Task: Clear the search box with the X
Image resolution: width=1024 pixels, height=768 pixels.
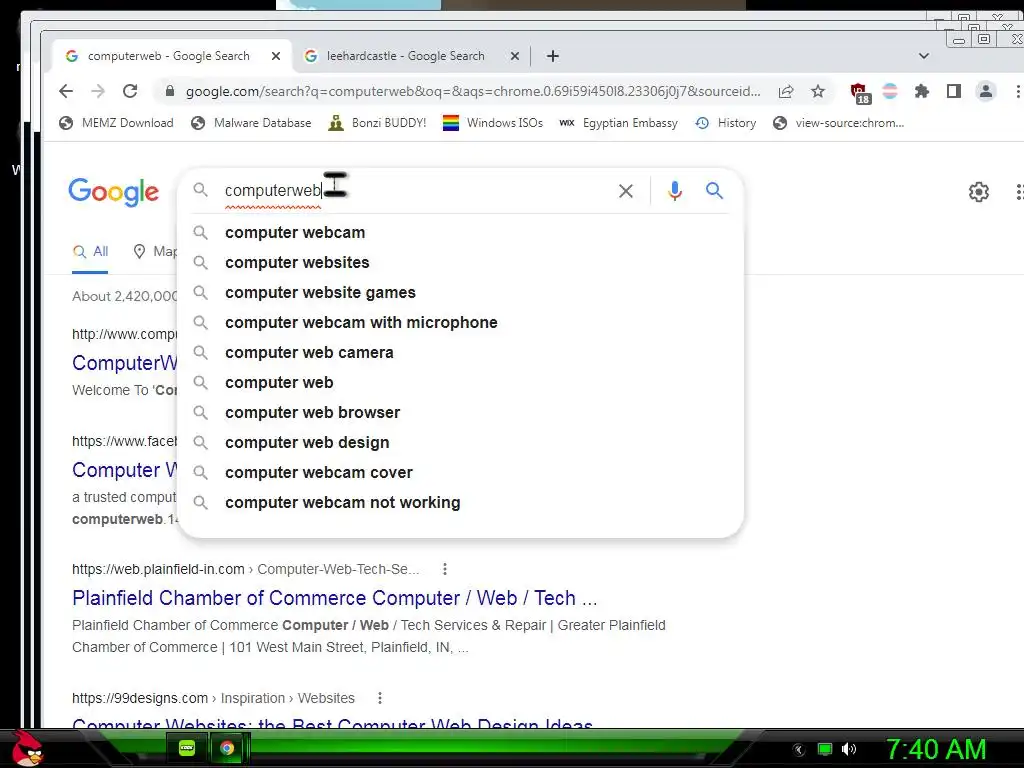Action: [x=626, y=191]
